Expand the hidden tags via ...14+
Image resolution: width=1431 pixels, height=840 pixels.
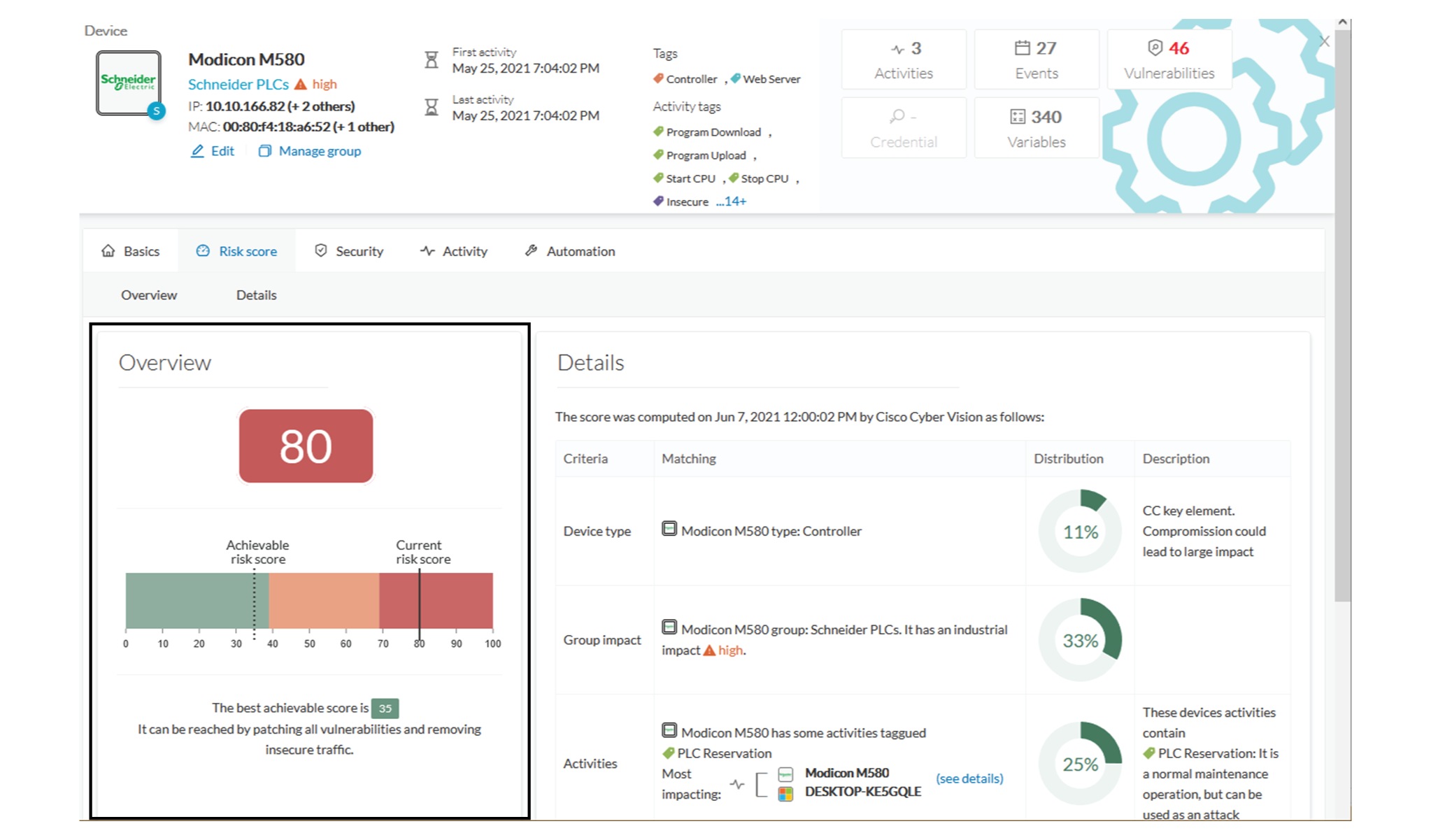pos(731,201)
